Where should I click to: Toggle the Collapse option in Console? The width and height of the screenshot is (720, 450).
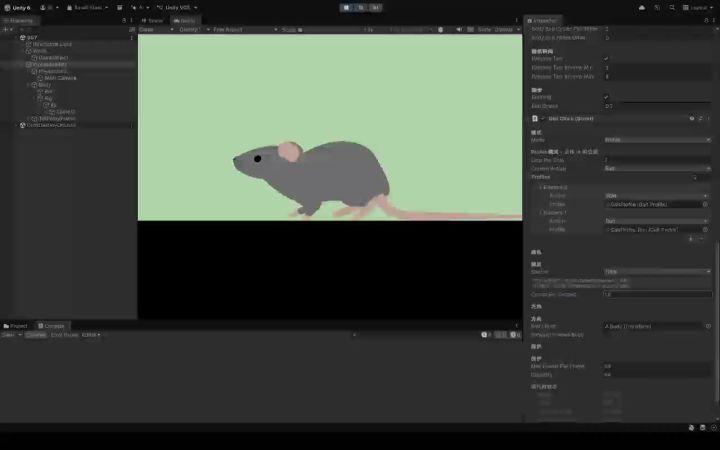click(36, 335)
